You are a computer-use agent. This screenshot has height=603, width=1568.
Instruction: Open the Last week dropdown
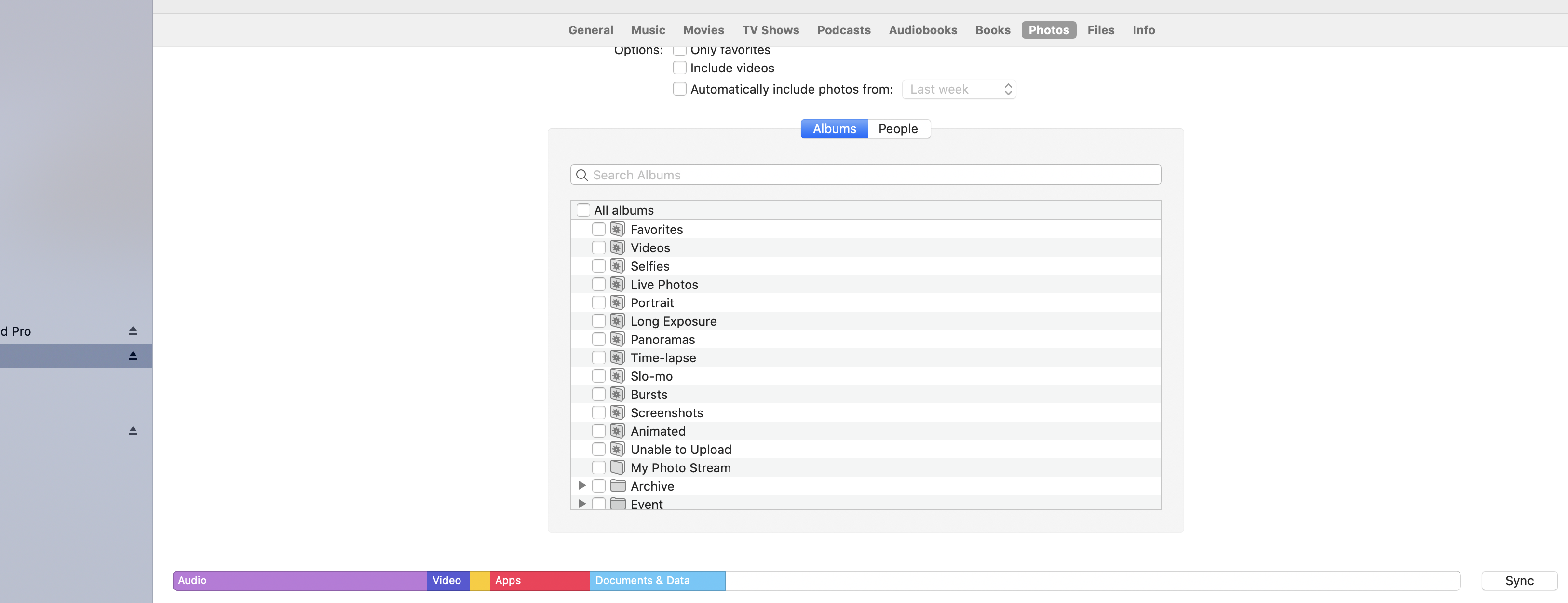(x=958, y=89)
